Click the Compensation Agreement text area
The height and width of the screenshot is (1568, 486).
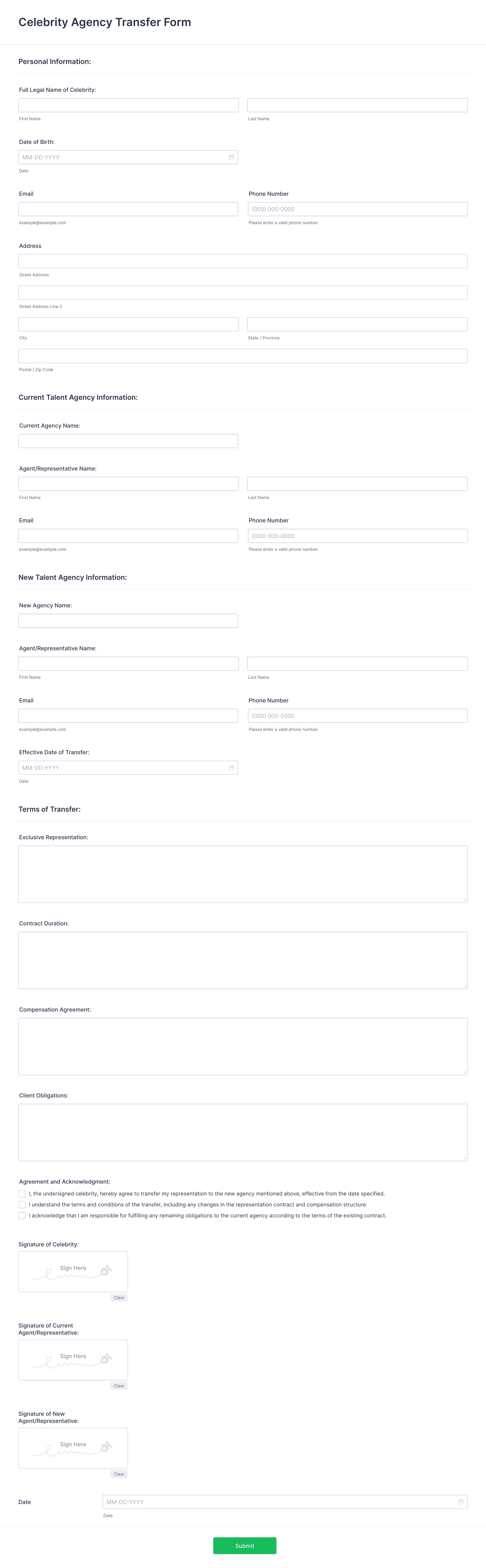pyautogui.click(x=243, y=1046)
